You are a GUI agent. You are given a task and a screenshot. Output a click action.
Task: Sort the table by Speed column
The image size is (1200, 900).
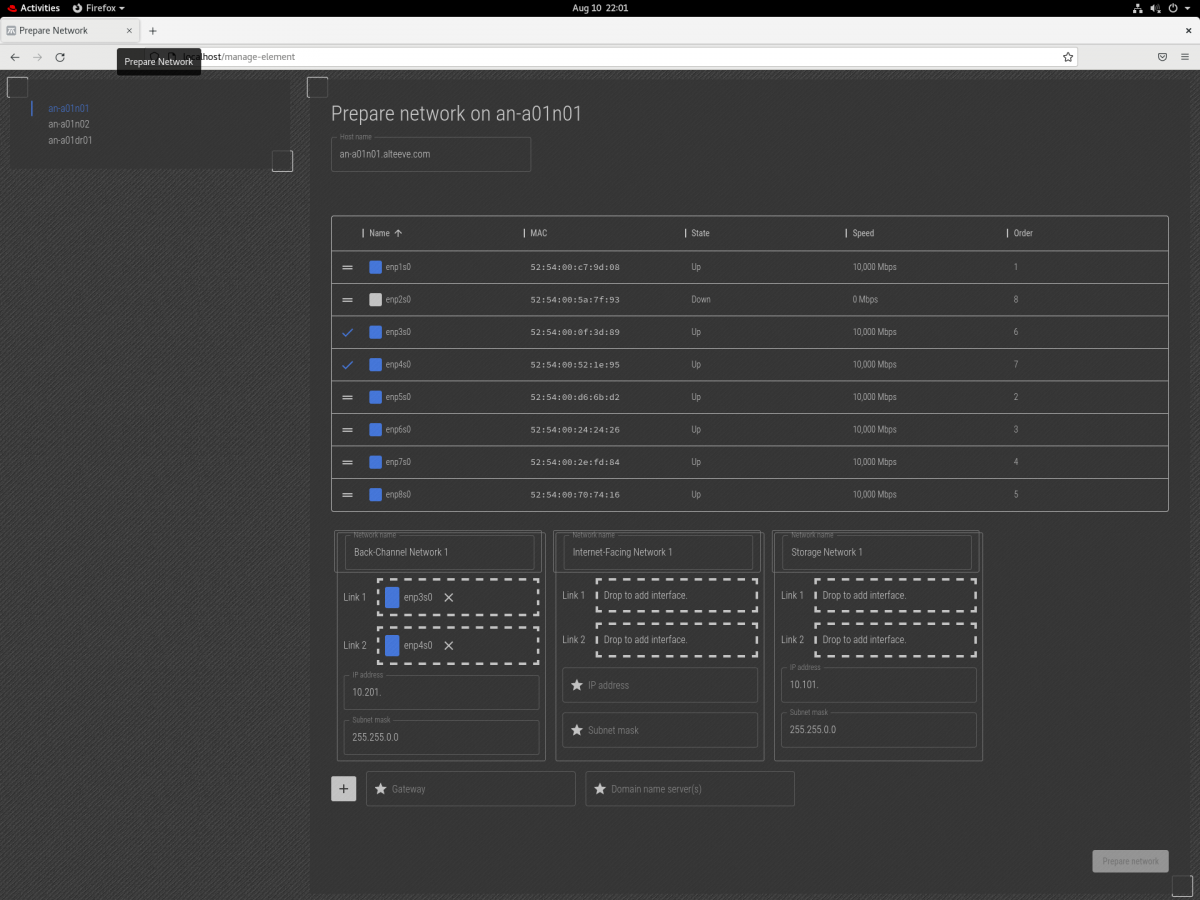[863, 233]
